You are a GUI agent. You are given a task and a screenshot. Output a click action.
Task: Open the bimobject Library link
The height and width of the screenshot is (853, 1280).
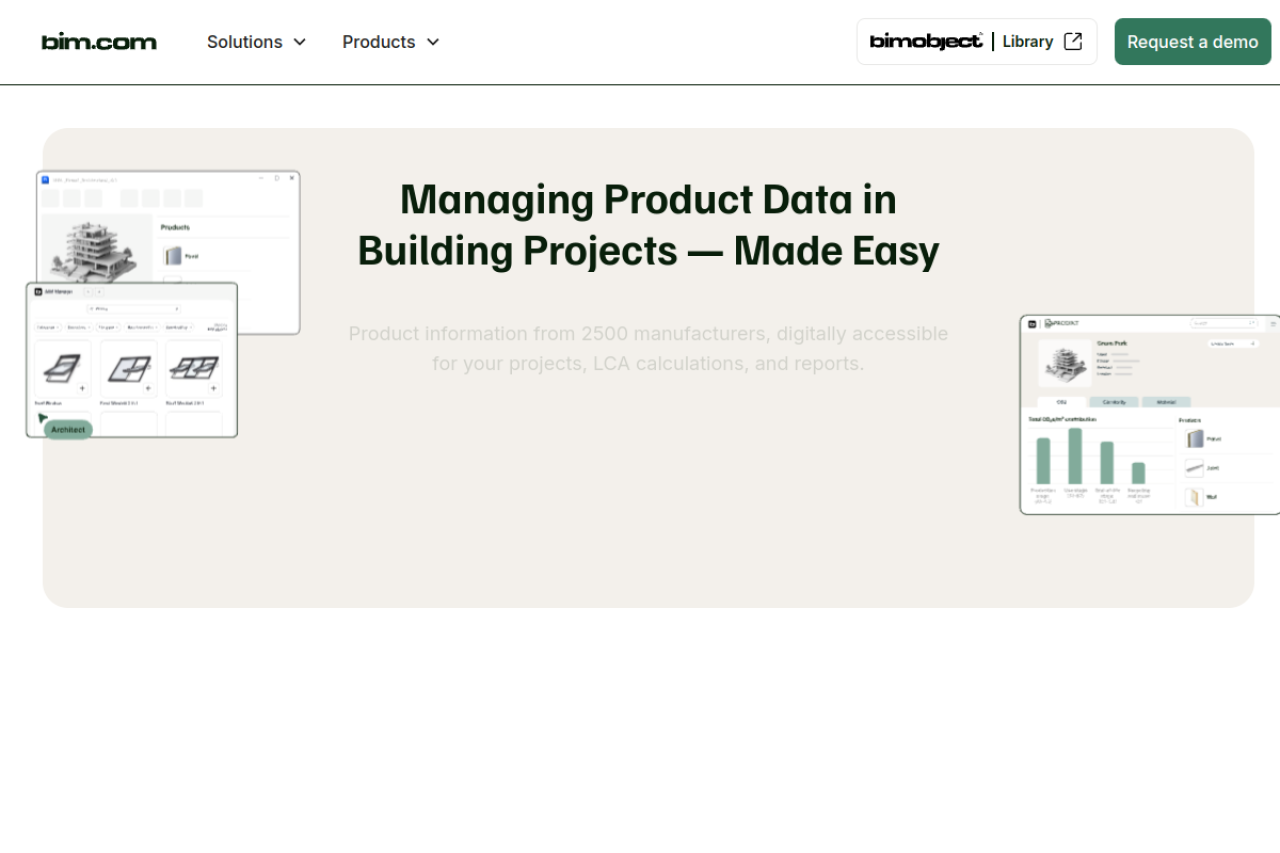click(976, 42)
